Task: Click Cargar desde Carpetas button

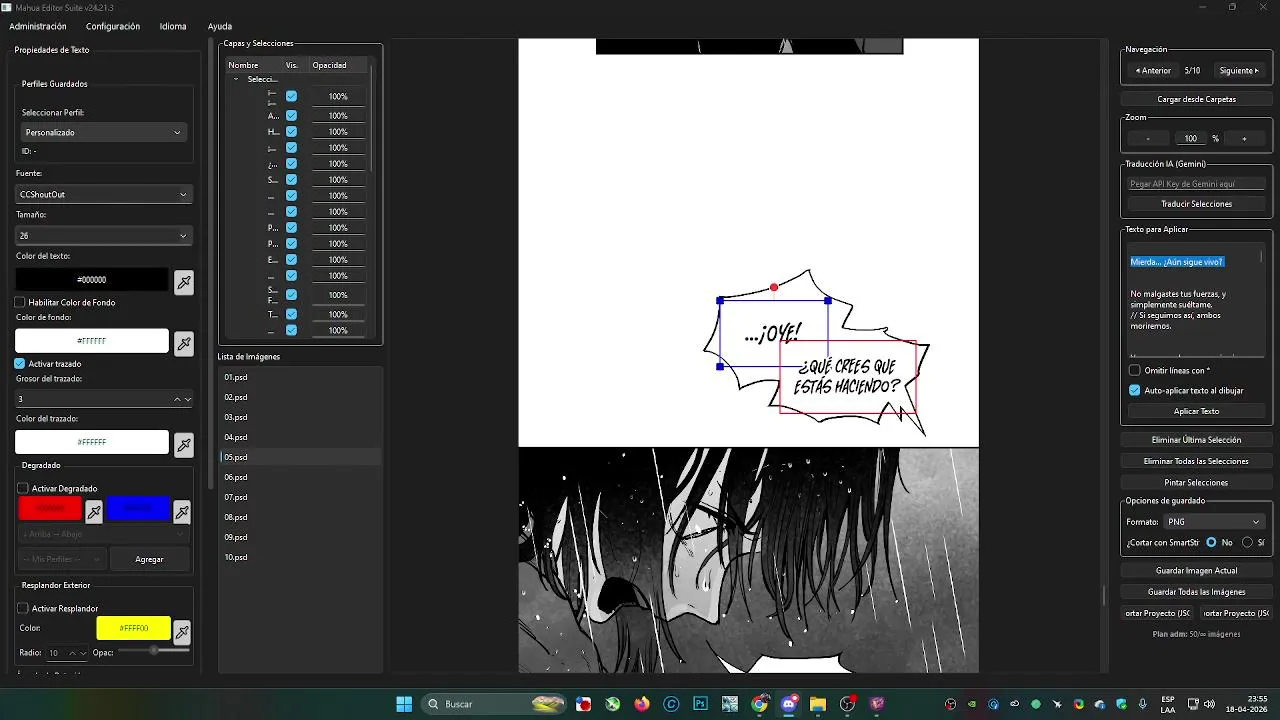Action: point(1196,99)
